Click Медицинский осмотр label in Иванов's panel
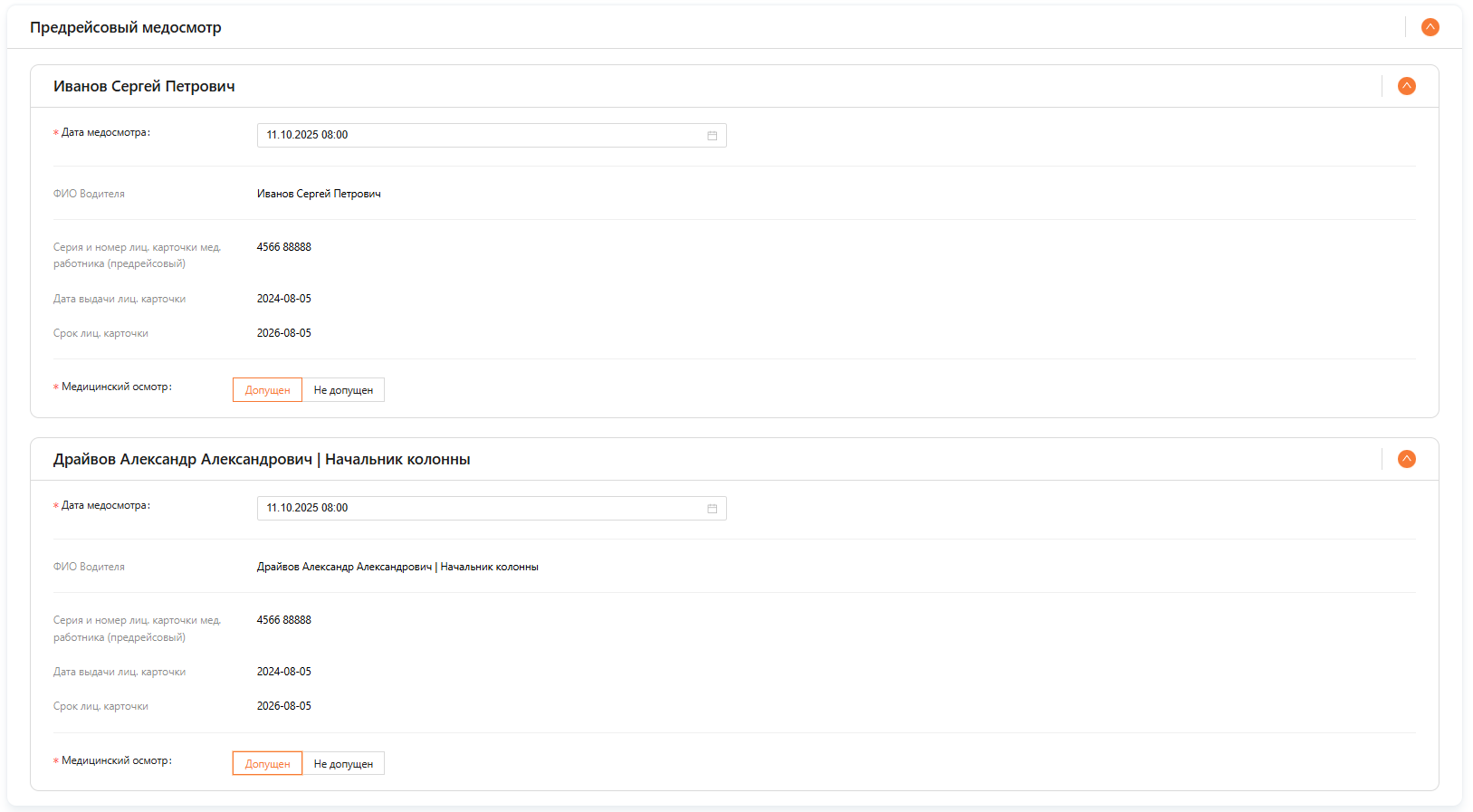This screenshot has height=812, width=1473. coord(116,387)
